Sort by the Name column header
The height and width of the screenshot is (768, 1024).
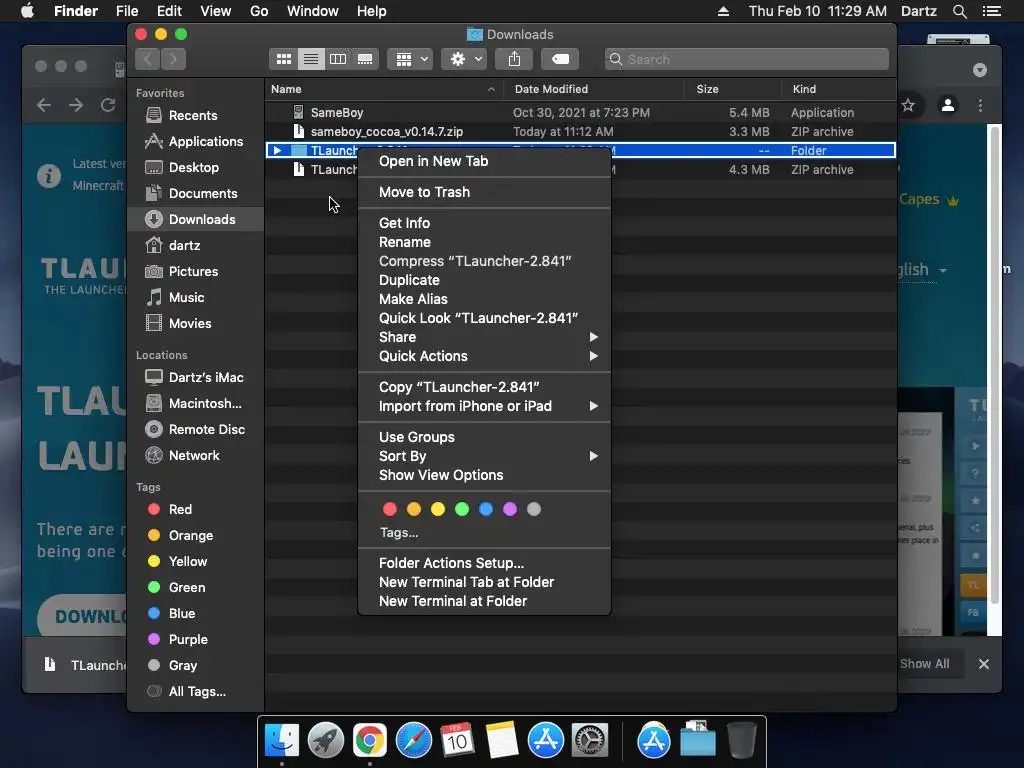tap(384, 89)
